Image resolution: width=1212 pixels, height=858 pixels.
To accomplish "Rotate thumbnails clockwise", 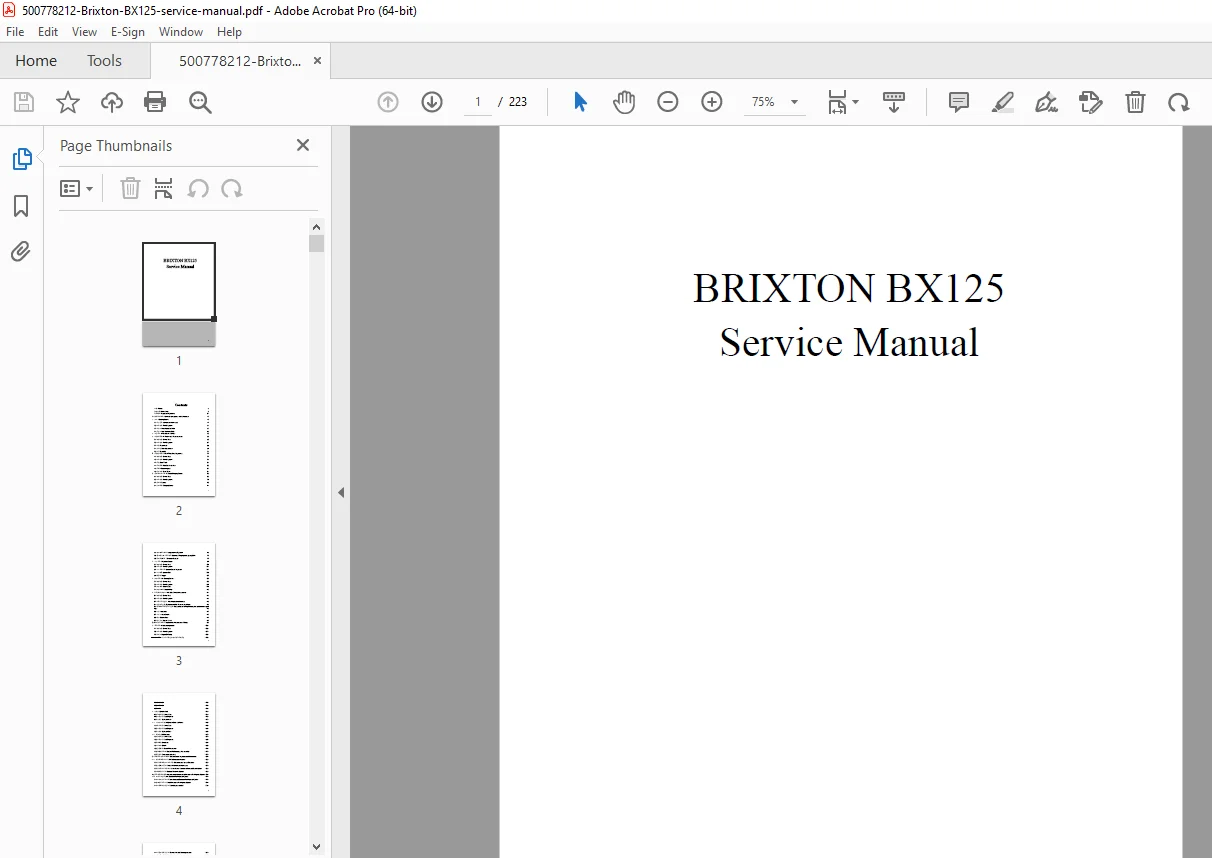I will pos(232,188).
